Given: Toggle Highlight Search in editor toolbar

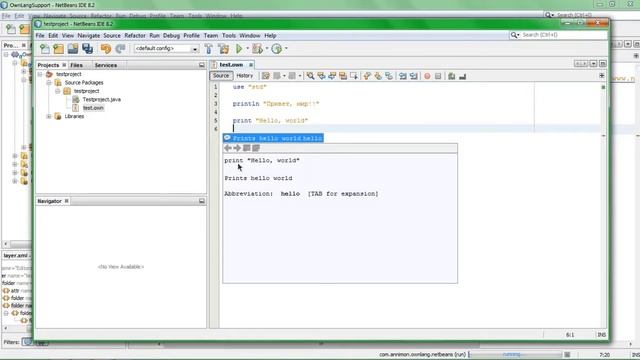Looking at the screenshot, I should coord(343,76).
